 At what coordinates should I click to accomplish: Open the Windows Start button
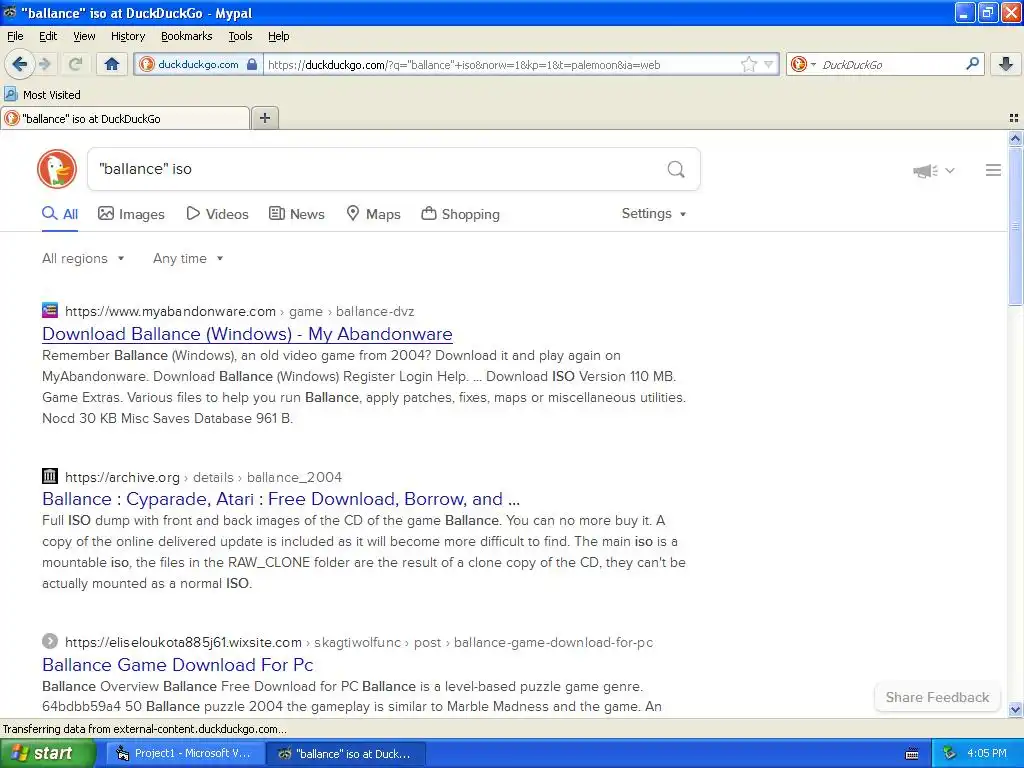[48, 753]
